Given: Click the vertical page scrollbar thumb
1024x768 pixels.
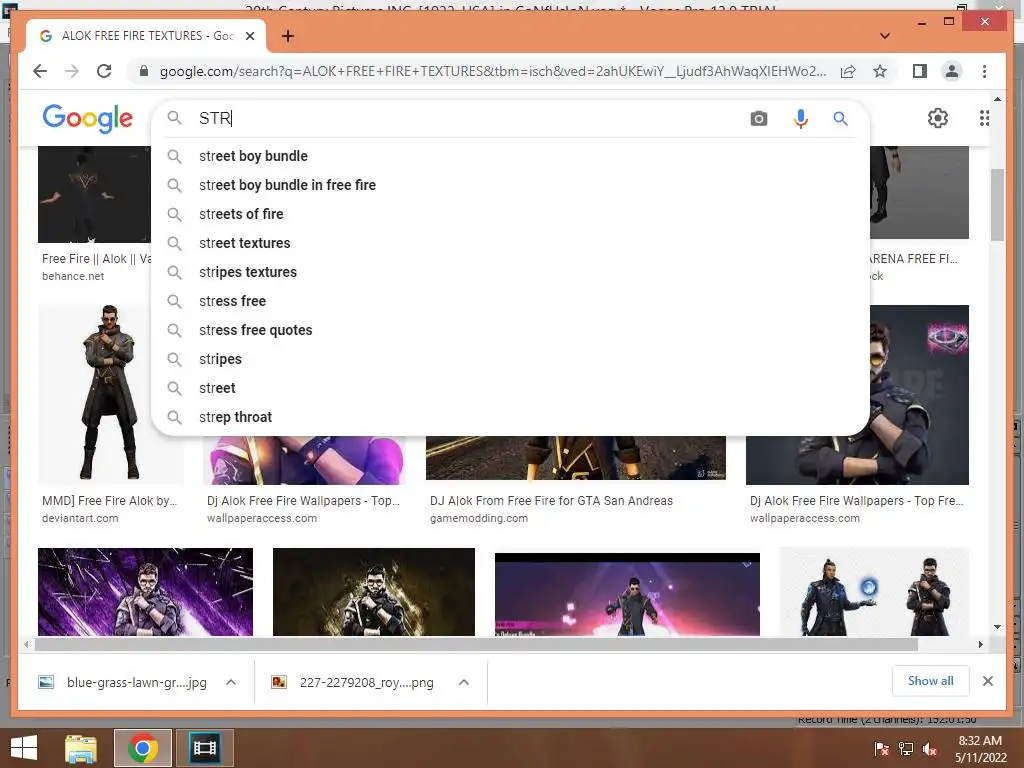Looking at the screenshot, I should click(997, 204).
